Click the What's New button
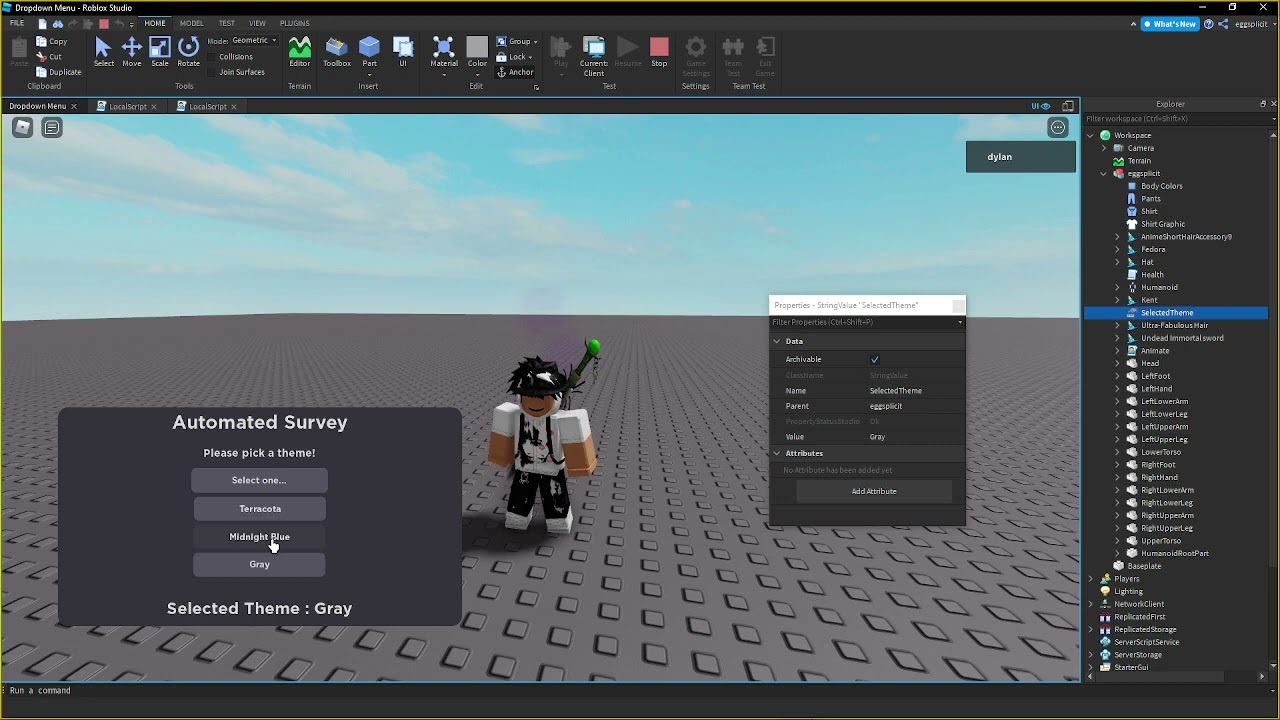This screenshot has height=720, width=1280. (1169, 24)
